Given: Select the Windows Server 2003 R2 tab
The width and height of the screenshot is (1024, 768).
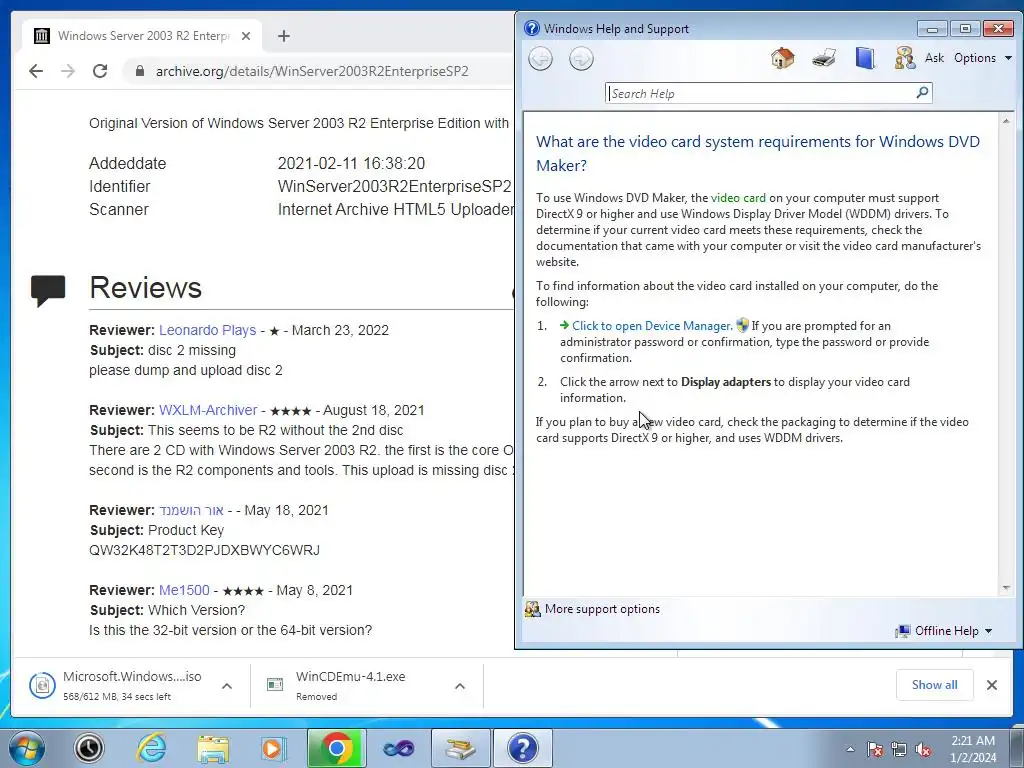Looking at the screenshot, I should coord(142,36).
